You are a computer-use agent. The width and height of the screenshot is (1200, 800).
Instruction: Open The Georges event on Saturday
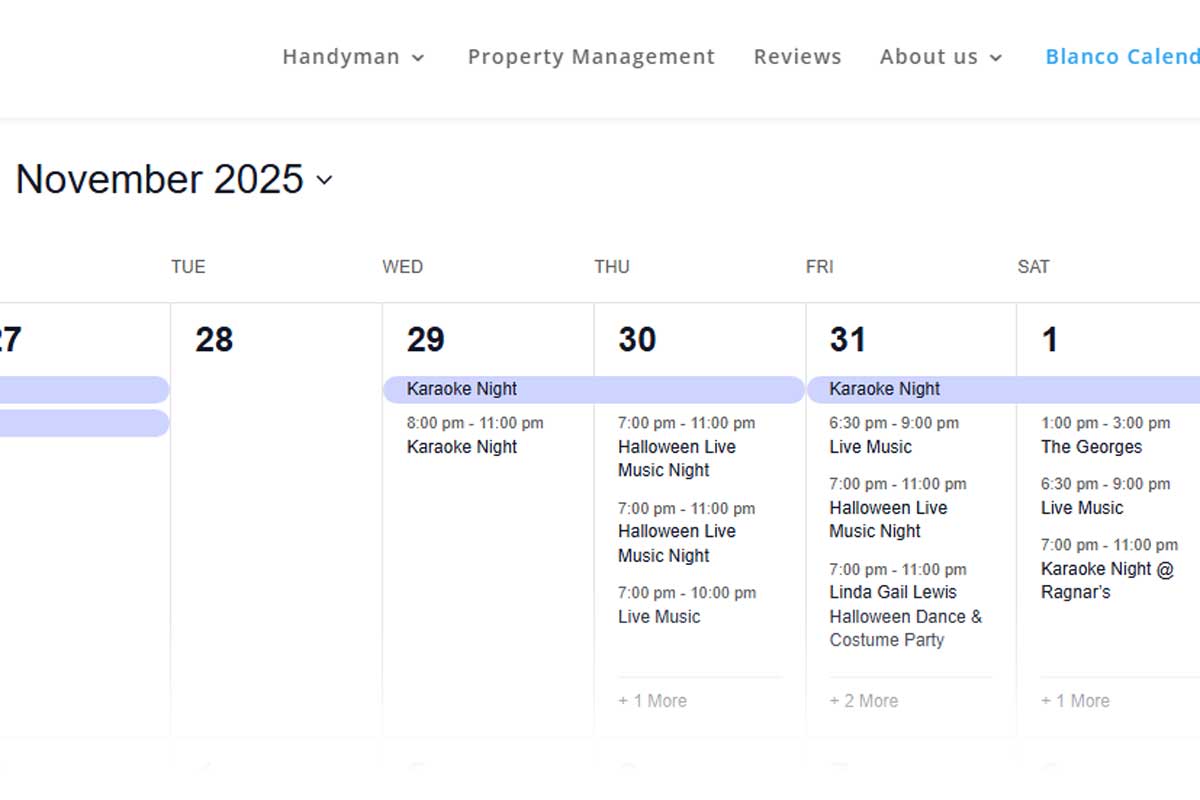[1091, 447]
